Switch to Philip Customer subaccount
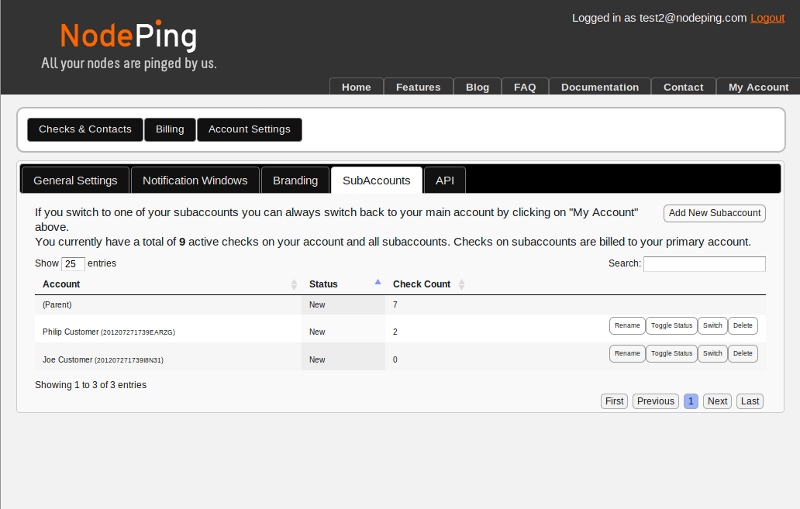This screenshot has height=509, width=800. pos(712,326)
